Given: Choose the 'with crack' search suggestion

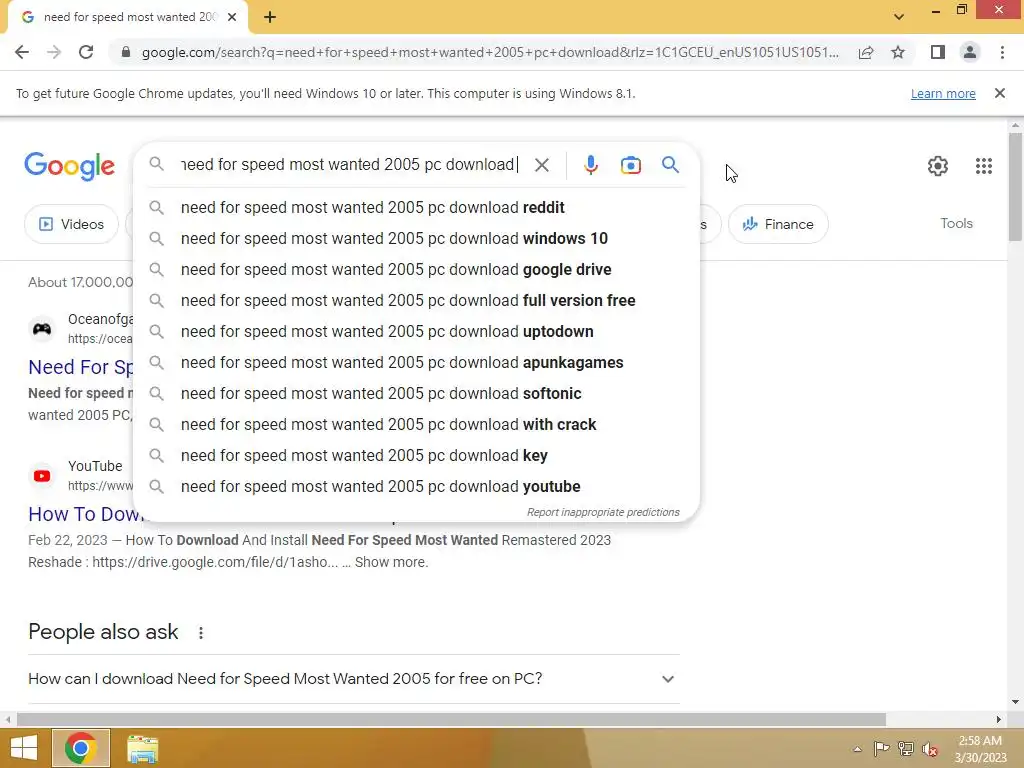Looking at the screenshot, I should pyautogui.click(x=416, y=424).
